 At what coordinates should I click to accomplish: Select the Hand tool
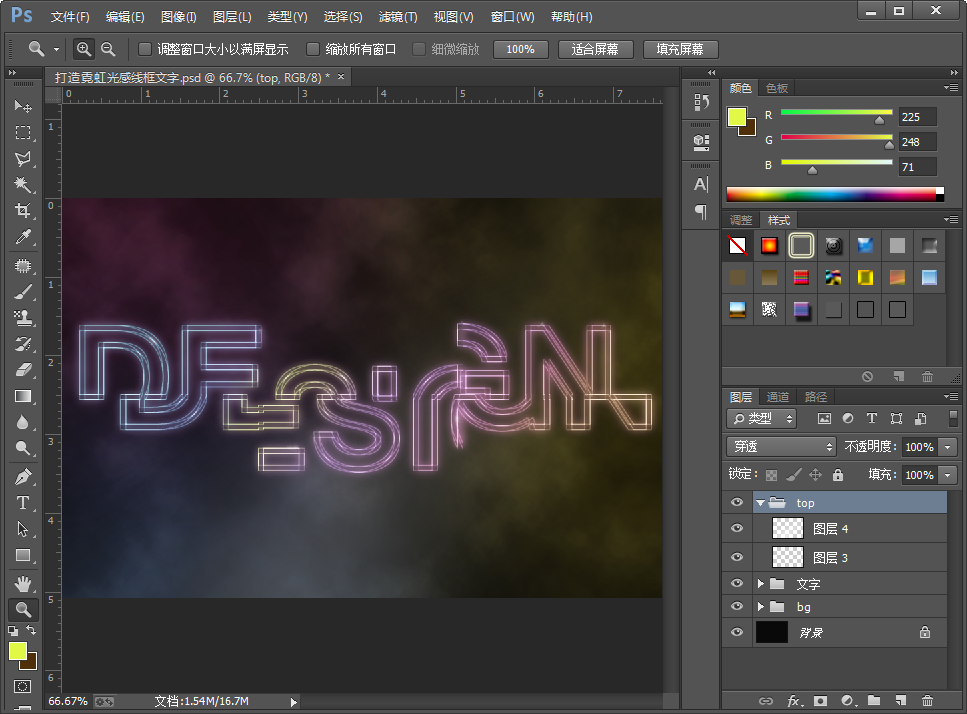click(22, 583)
